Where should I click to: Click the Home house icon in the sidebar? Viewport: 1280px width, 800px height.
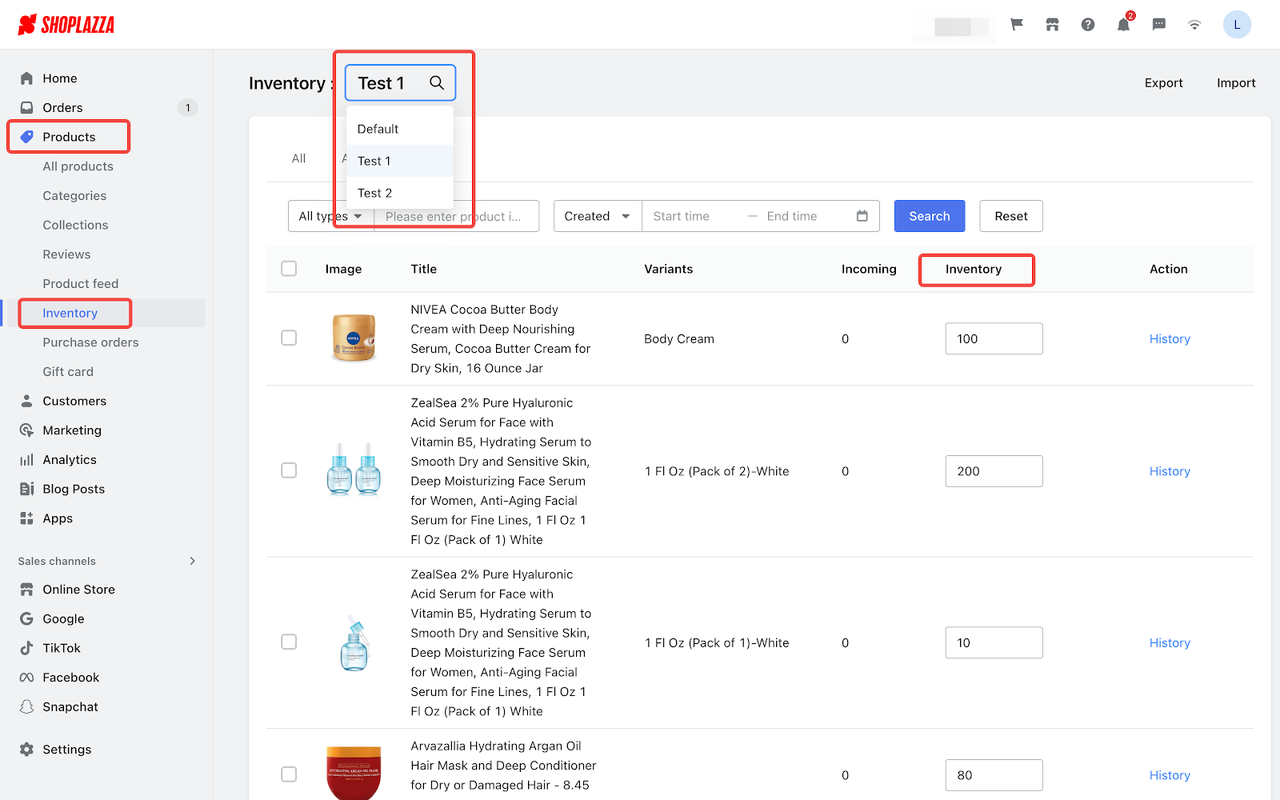tap(27, 78)
